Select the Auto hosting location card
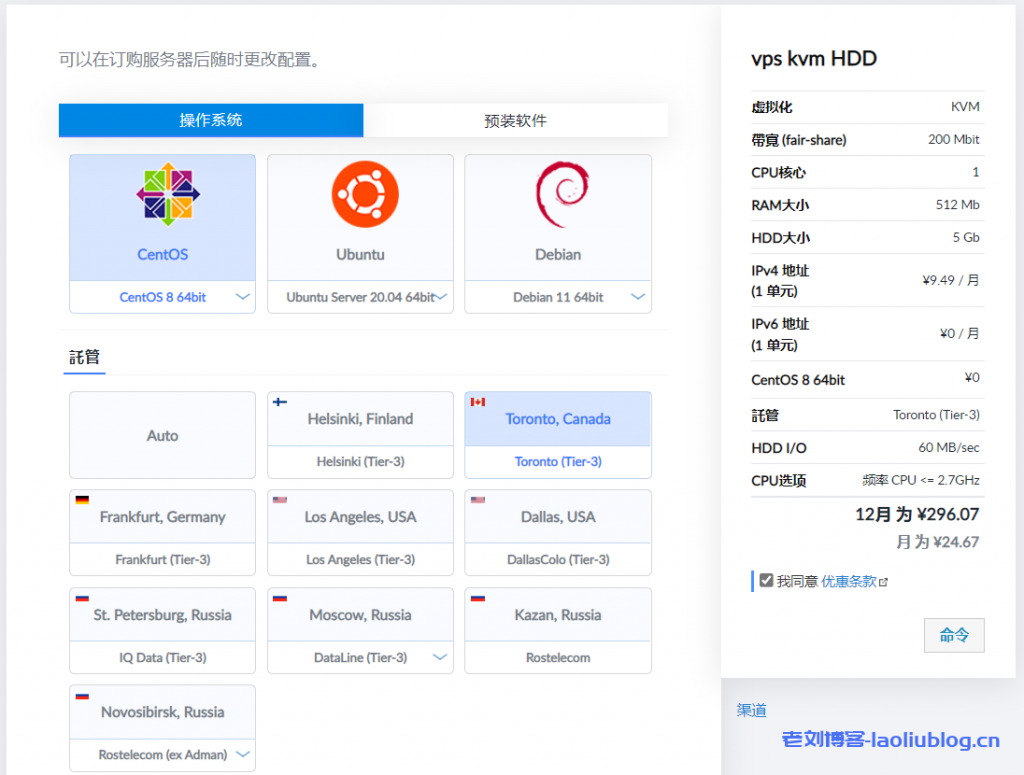 162,435
